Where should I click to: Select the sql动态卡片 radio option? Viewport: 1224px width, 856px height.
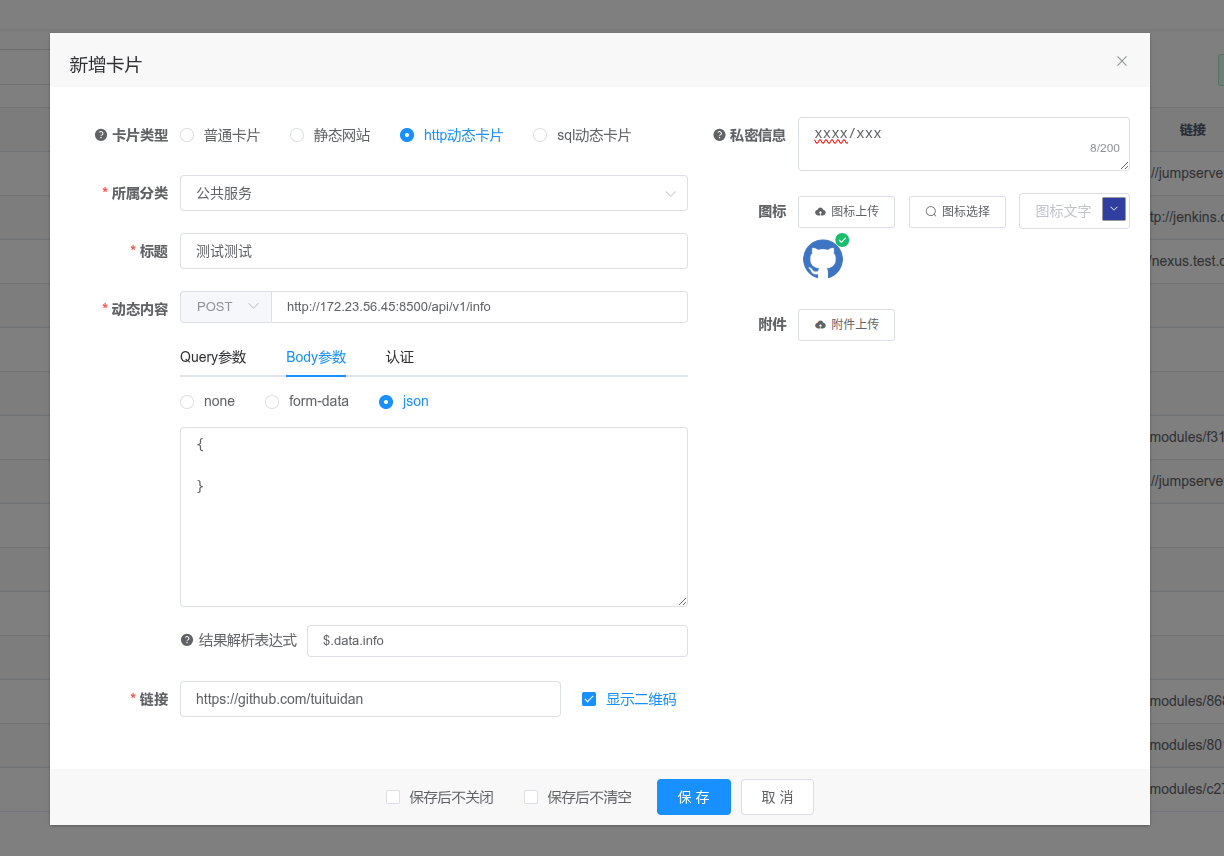540,136
